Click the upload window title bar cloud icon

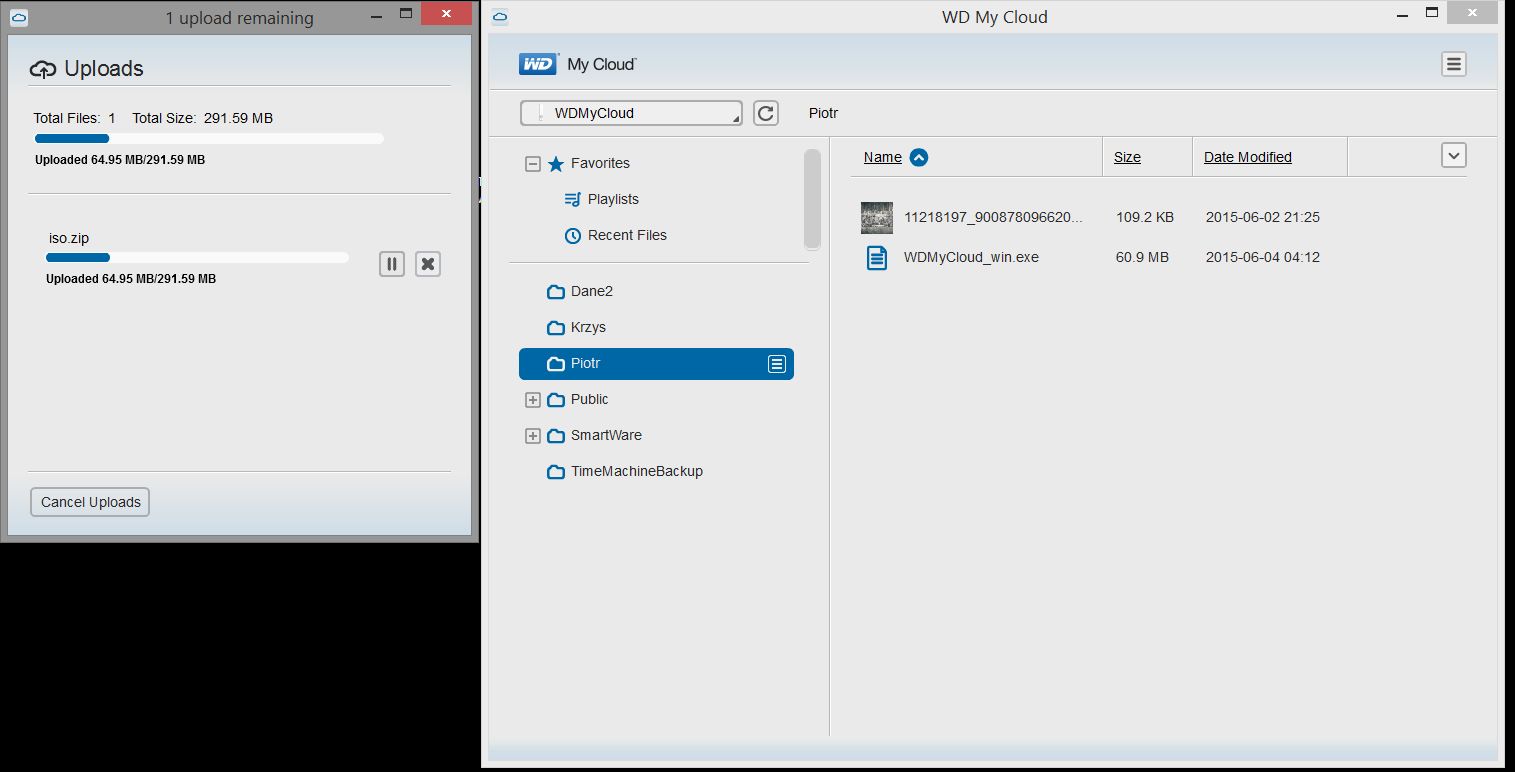click(18, 17)
